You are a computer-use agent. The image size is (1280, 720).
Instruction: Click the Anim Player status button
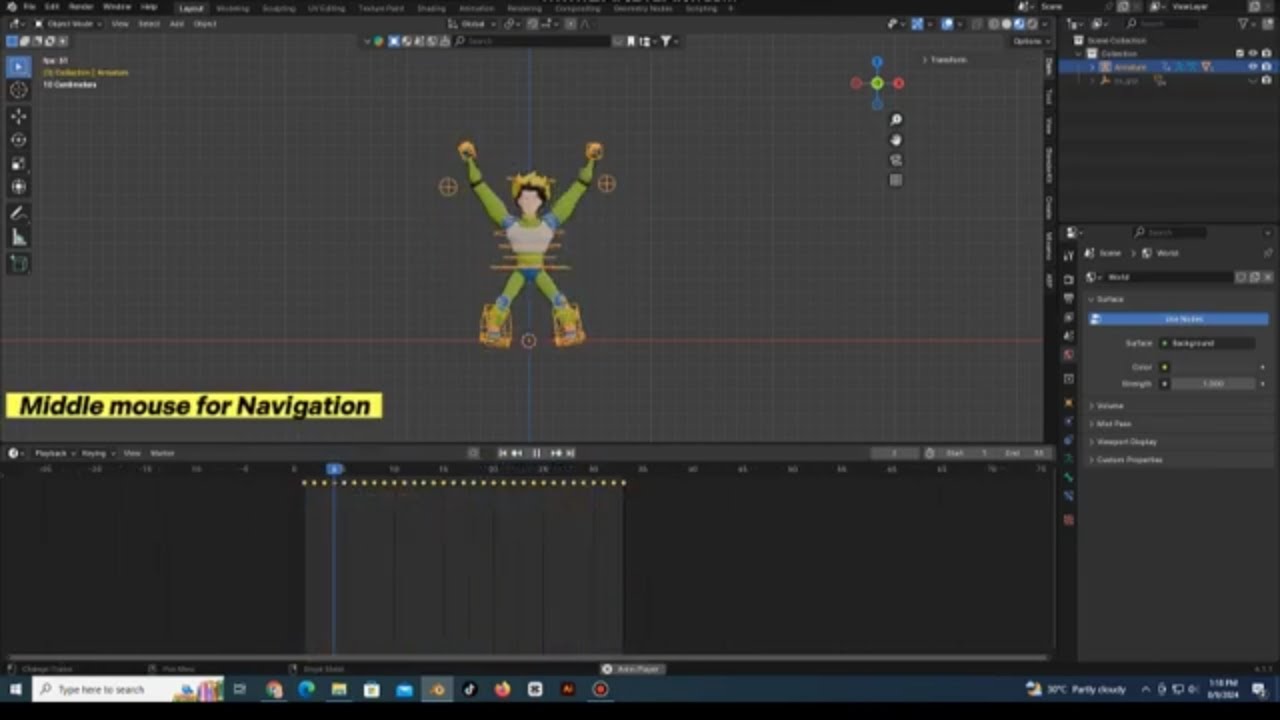click(x=632, y=669)
